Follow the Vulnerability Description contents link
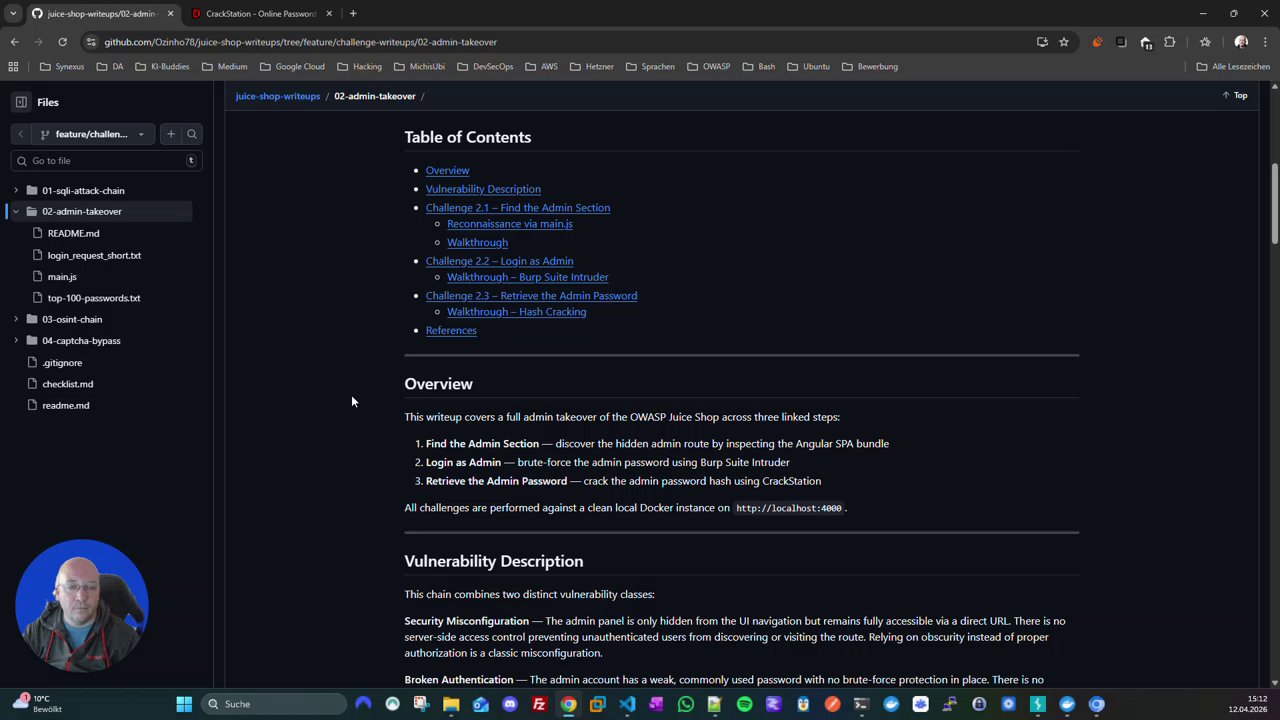 click(483, 189)
